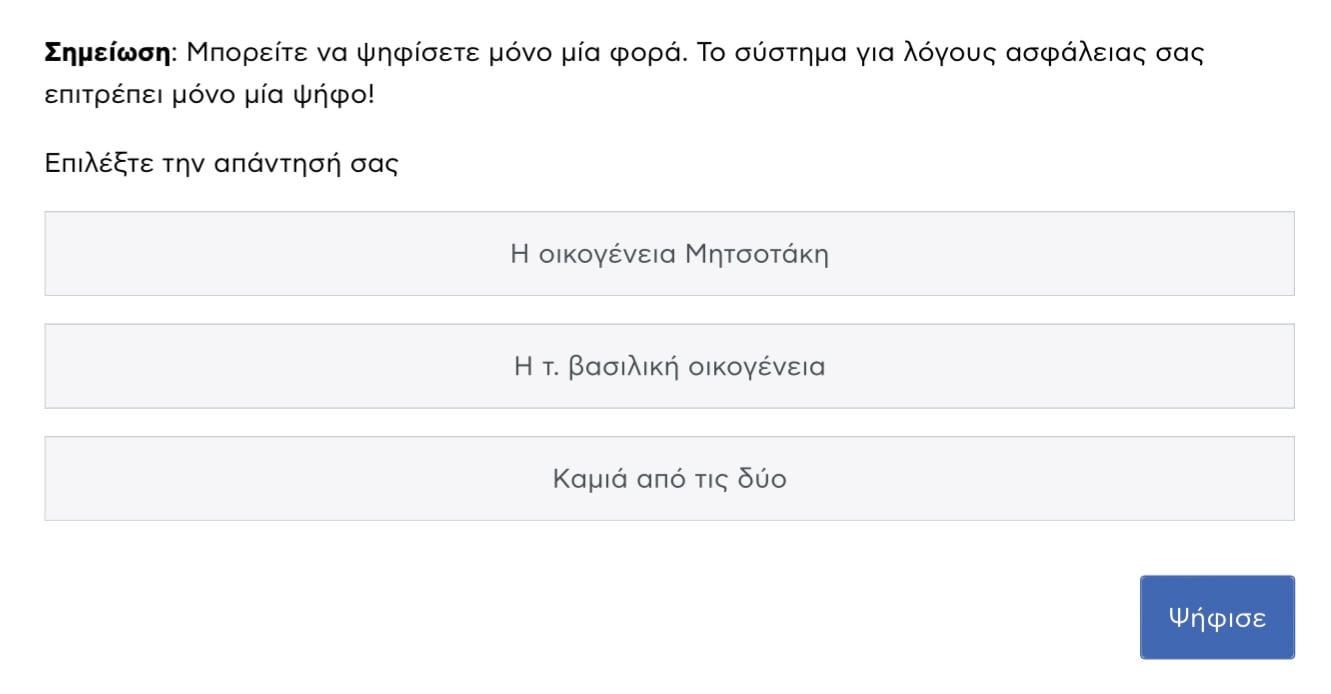Screen dimensions: 1331x694
Task: Click the 'Μπορείτε να ψηφίσετε μόνο μία φορά' sentence
Action: coord(437,52)
